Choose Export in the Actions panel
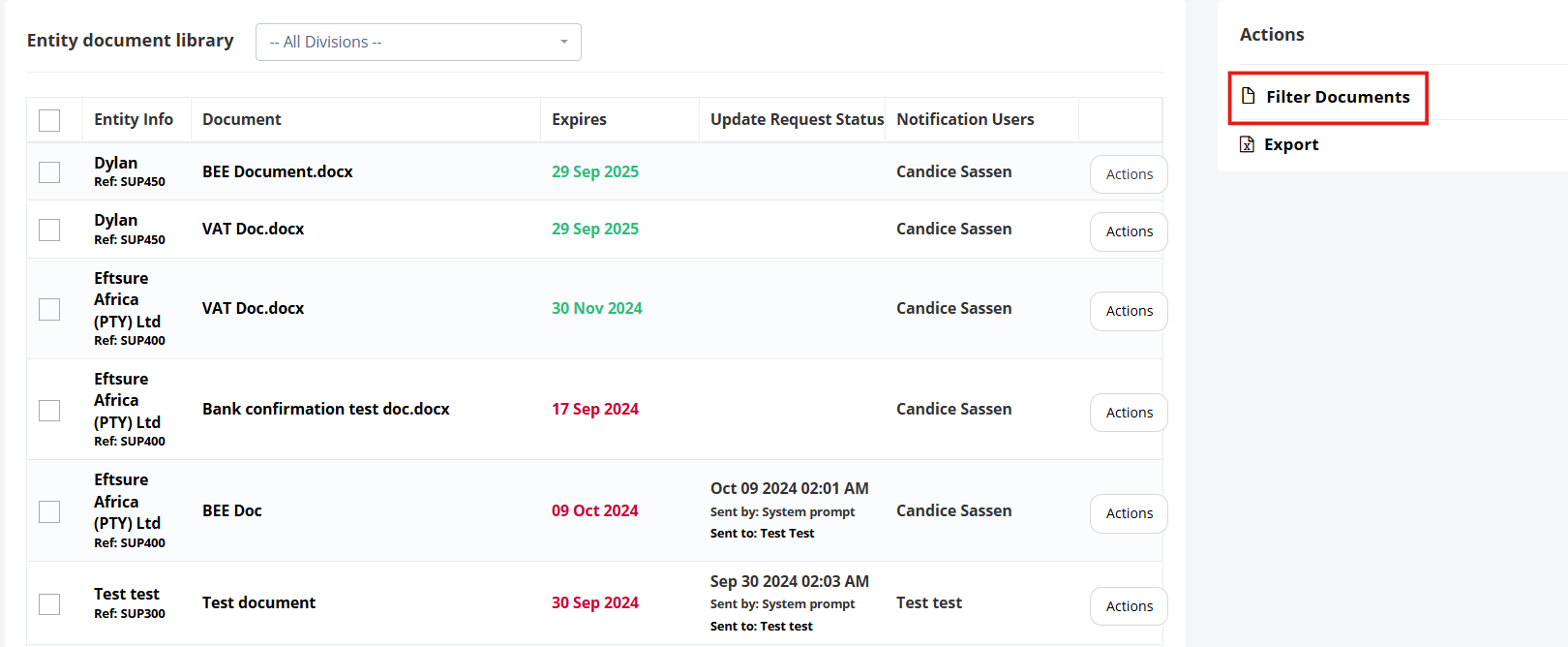Screen dimensions: 1568x647 [x=1291, y=144]
